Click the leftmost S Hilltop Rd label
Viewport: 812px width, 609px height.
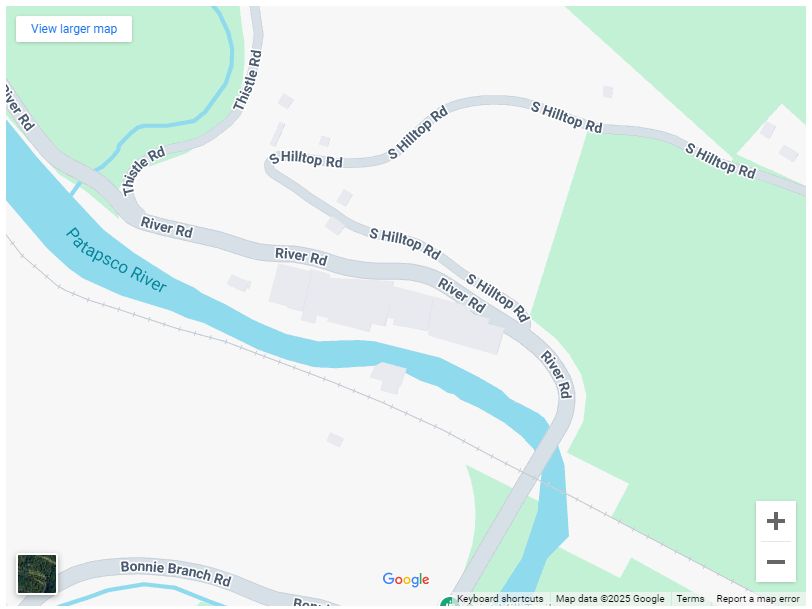coord(306,159)
